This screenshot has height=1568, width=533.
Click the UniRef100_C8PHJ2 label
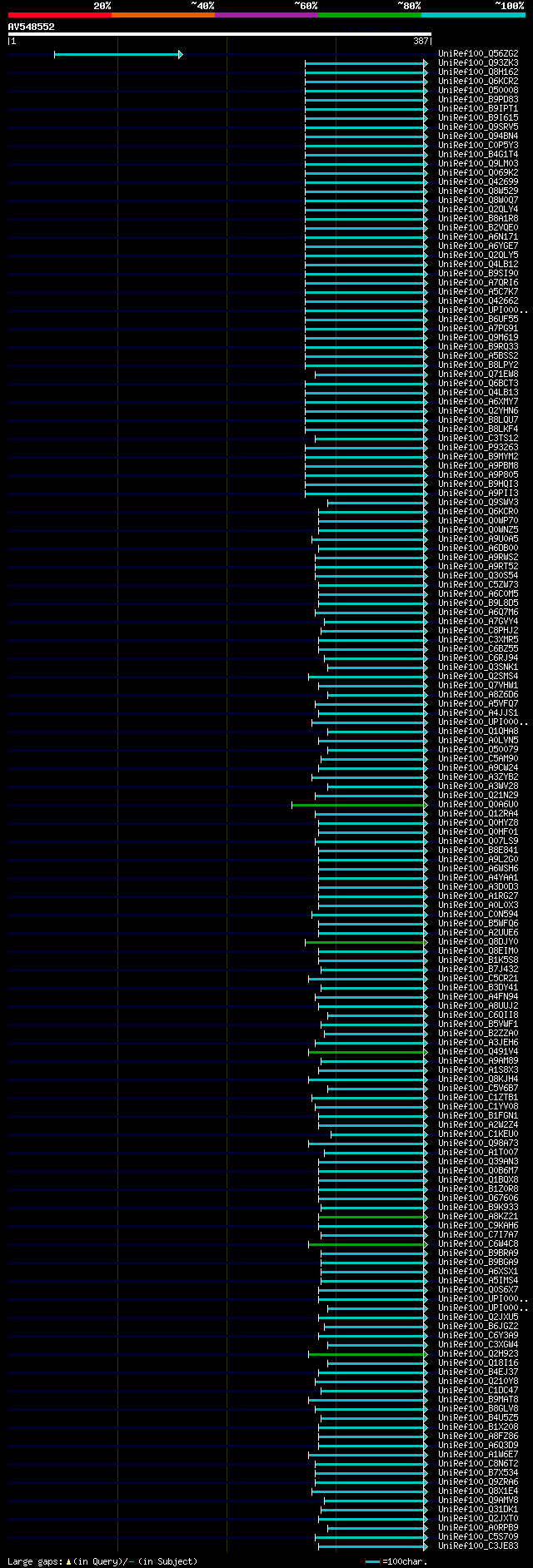(x=478, y=631)
